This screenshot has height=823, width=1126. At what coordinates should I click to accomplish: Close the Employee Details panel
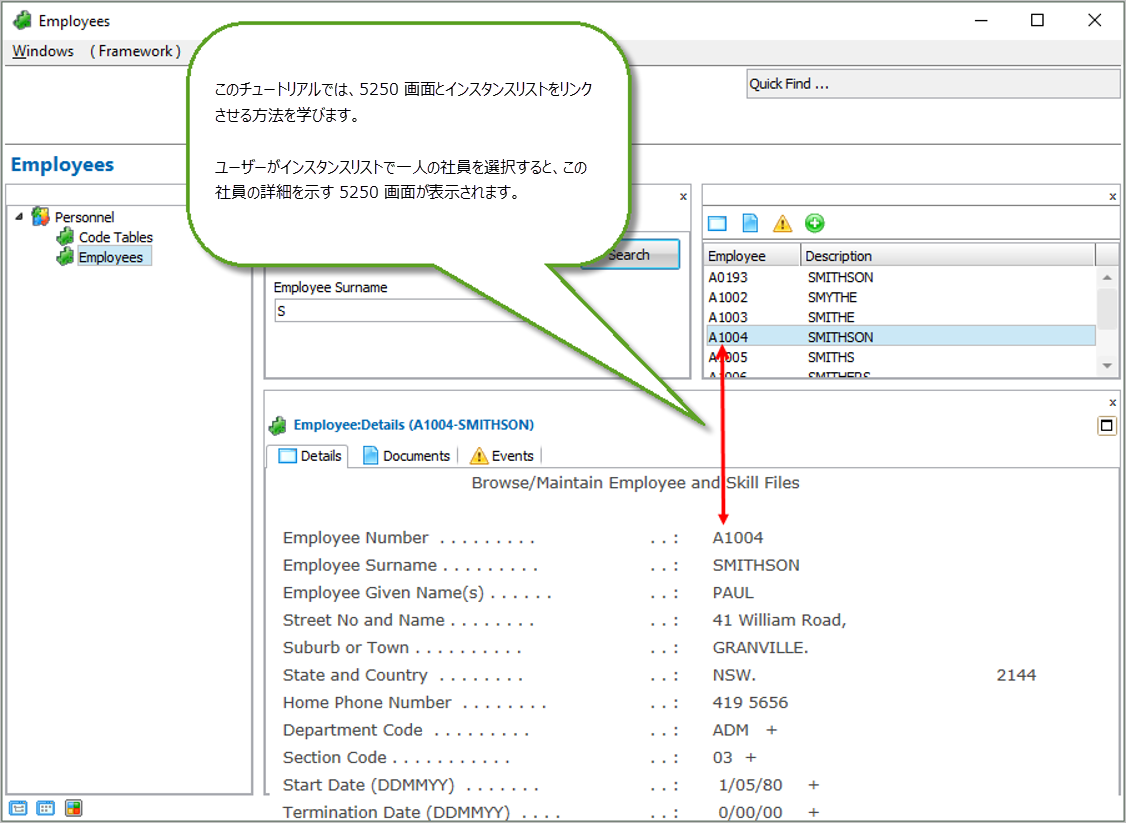pos(1113,403)
